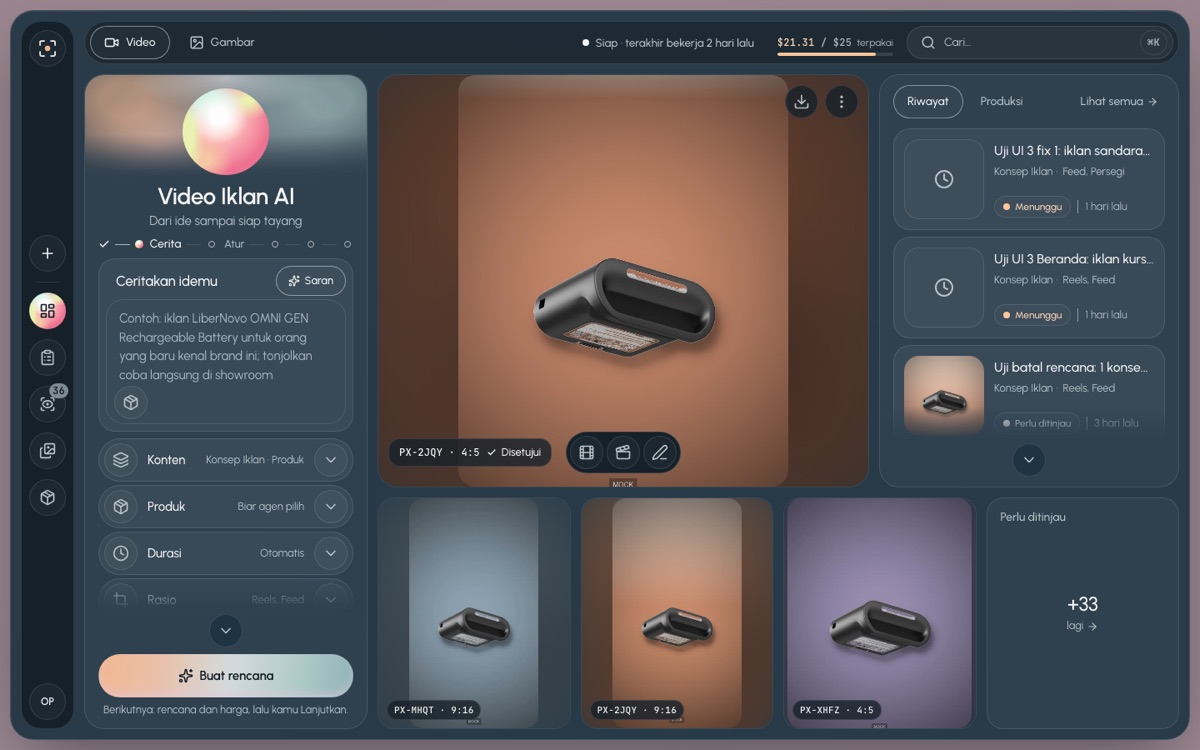The image size is (1200, 750).
Task: Open the PX-XHFZ 4:5 thumbnail
Action: pyautogui.click(x=880, y=613)
